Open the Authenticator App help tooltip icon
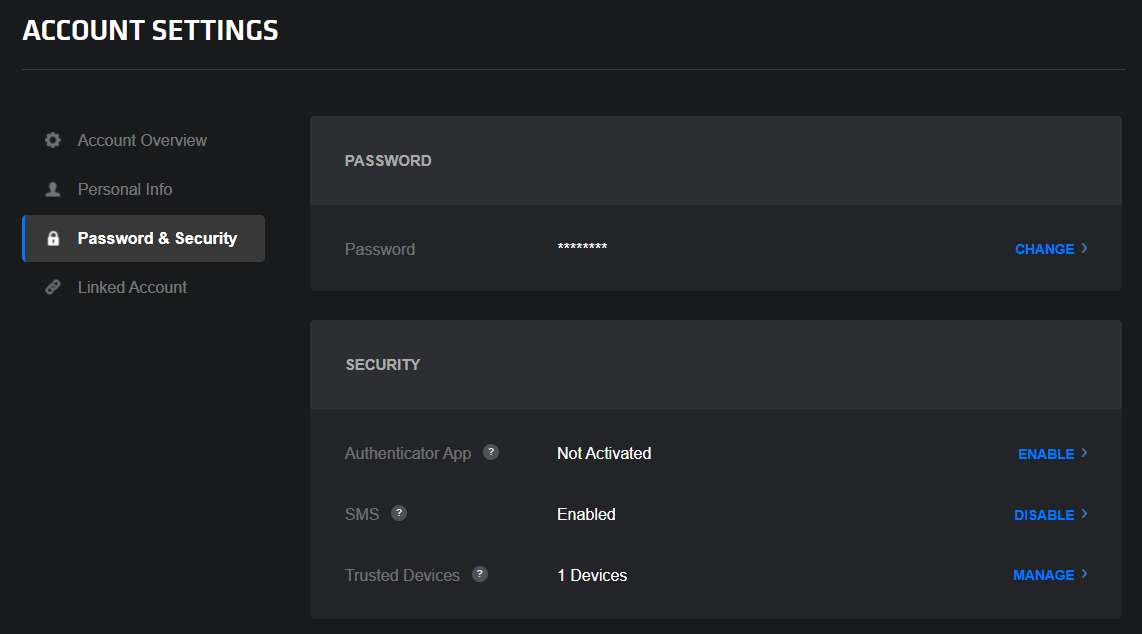 (491, 452)
